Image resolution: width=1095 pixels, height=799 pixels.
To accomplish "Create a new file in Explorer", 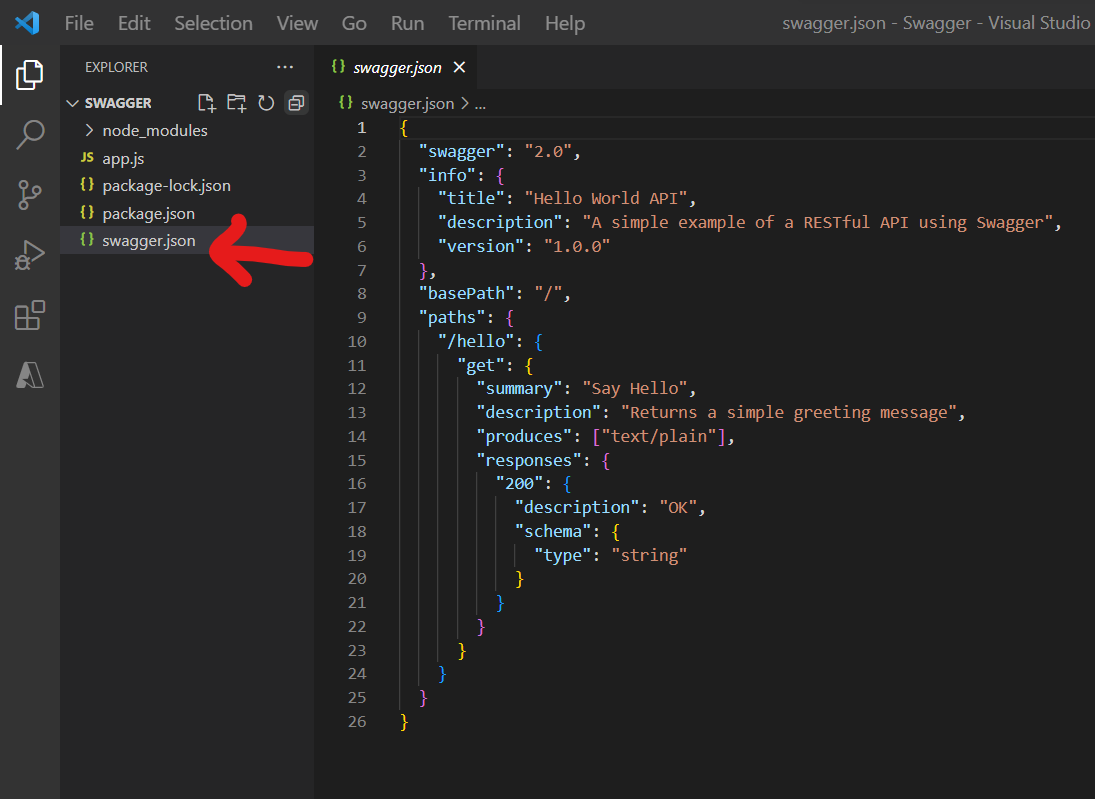I will coord(207,102).
